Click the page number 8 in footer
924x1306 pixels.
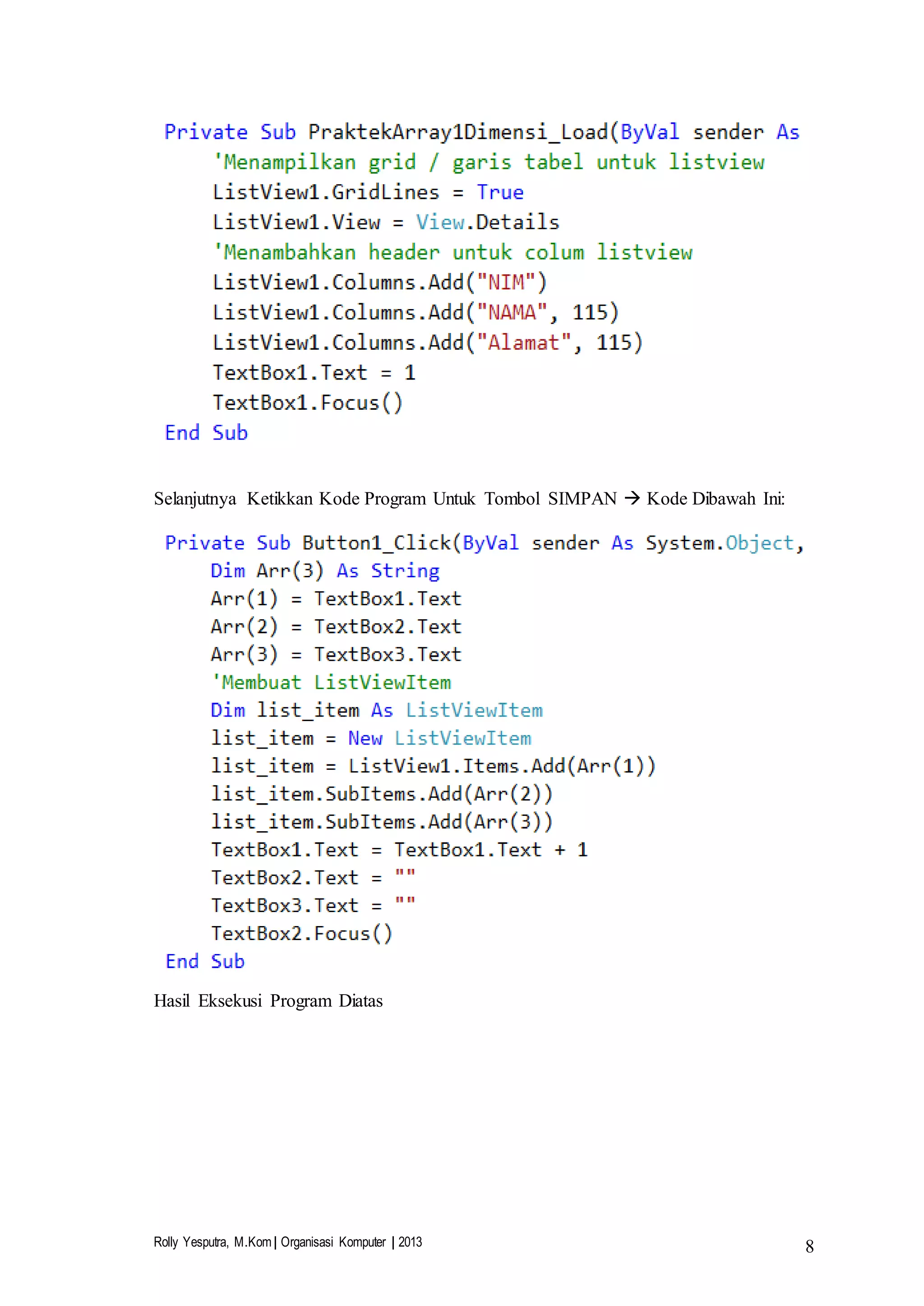click(x=809, y=1247)
